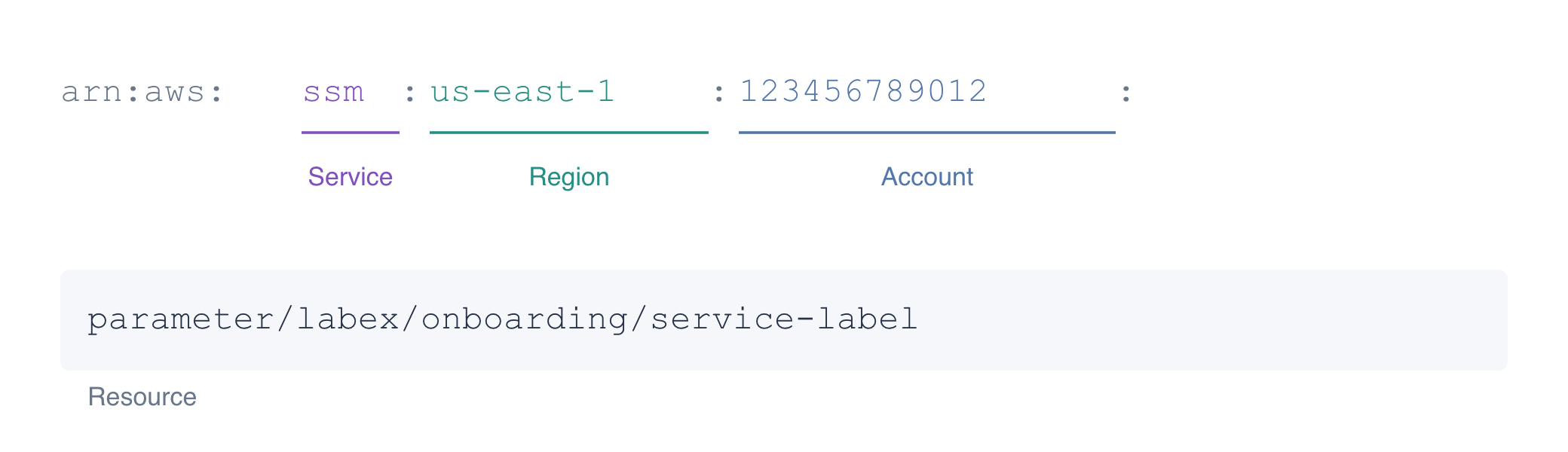Click the onboarding segment of the resource path
This screenshot has height=452, width=1568.
coord(525,320)
